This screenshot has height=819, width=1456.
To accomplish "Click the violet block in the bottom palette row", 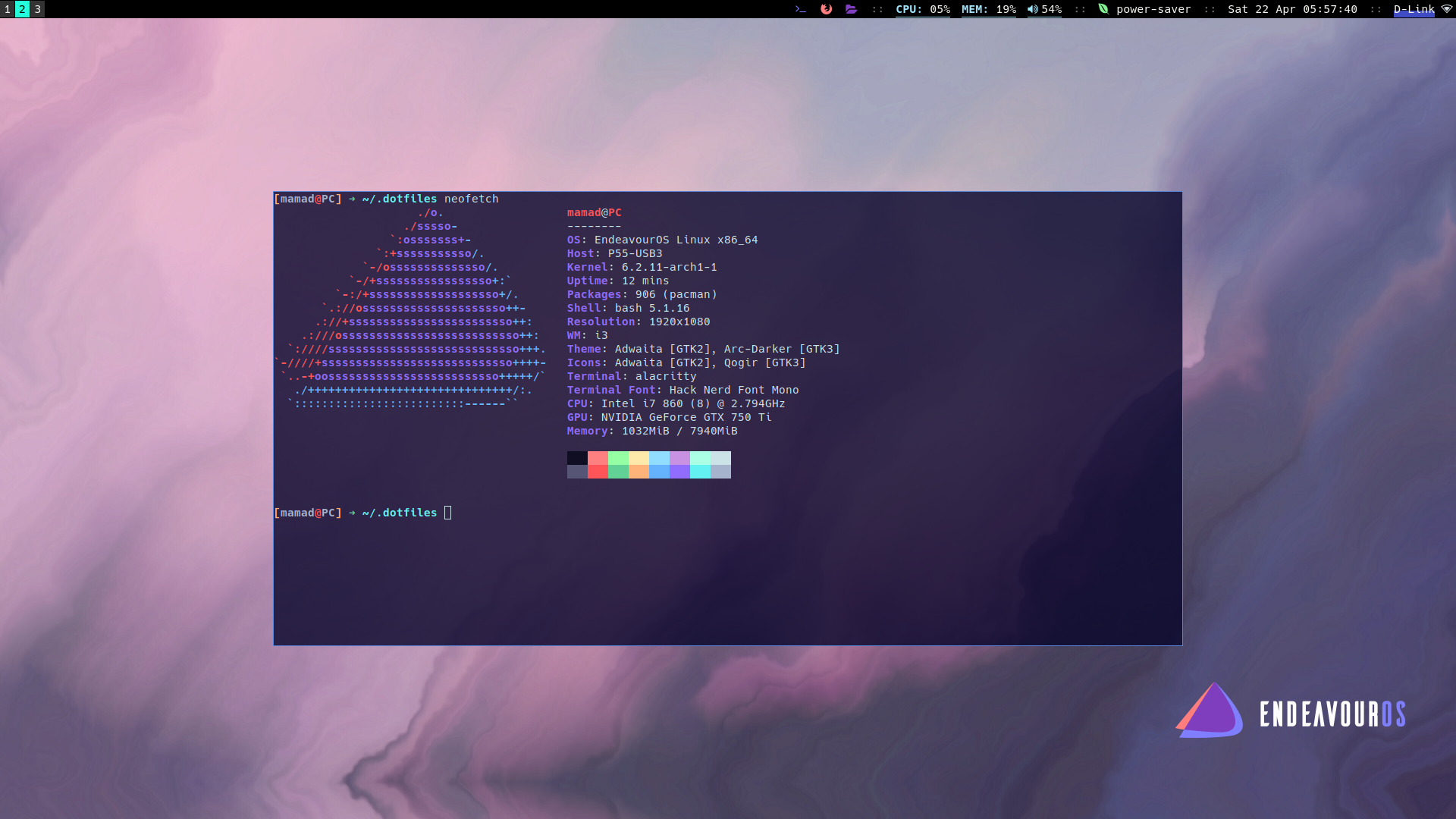I will click(x=679, y=472).
